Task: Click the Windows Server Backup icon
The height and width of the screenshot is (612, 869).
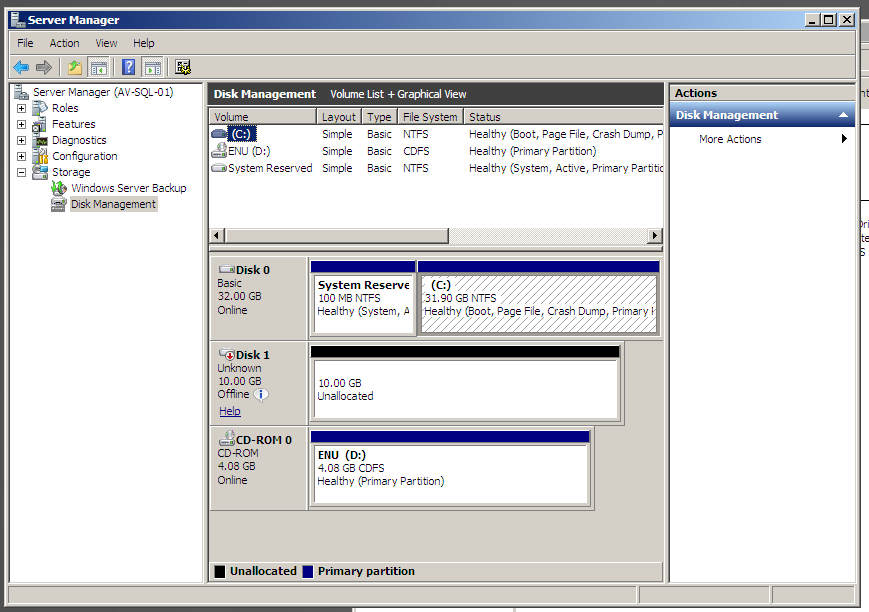Action: tap(59, 188)
